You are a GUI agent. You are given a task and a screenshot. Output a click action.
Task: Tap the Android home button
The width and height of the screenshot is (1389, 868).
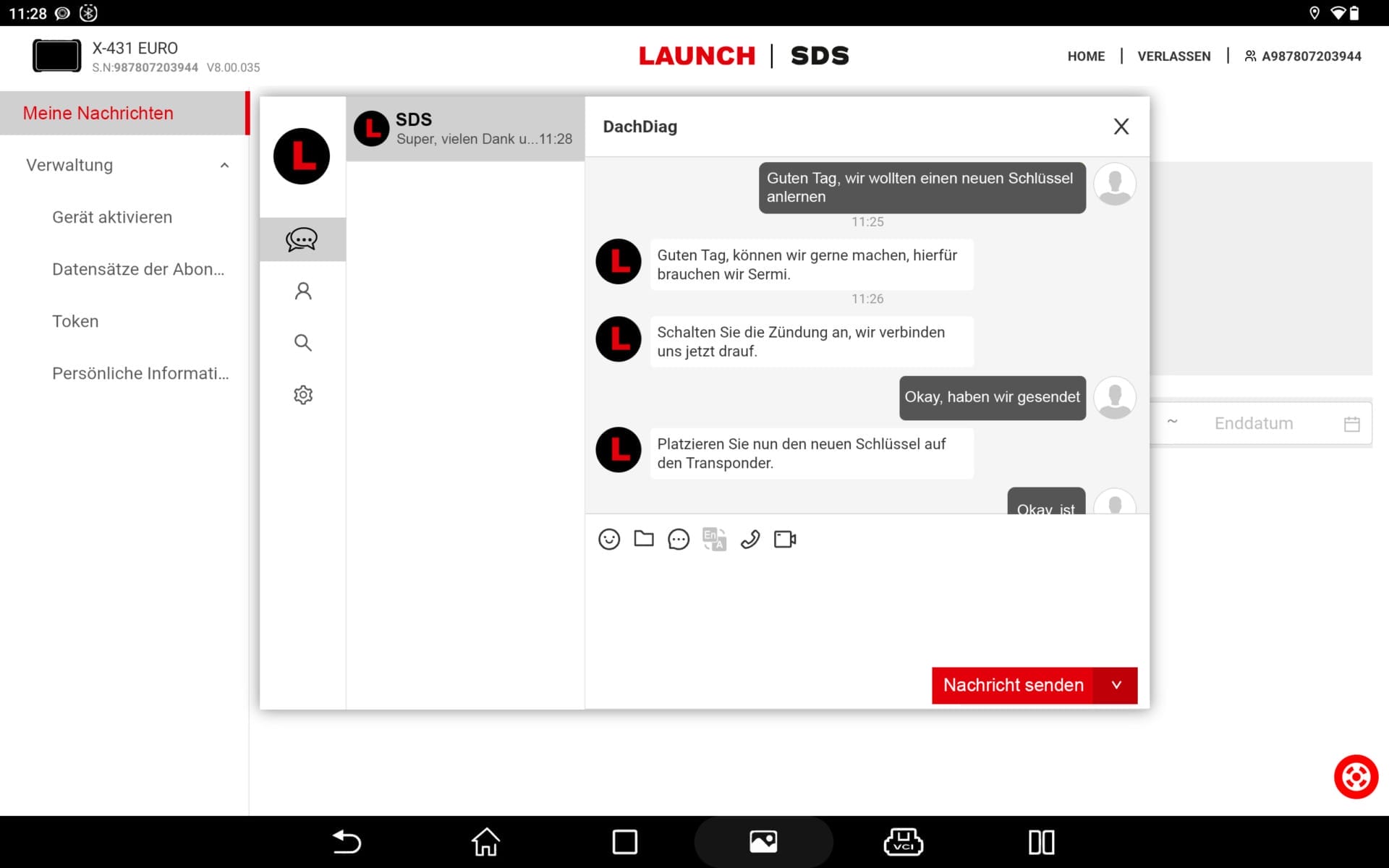click(x=485, y=842)
